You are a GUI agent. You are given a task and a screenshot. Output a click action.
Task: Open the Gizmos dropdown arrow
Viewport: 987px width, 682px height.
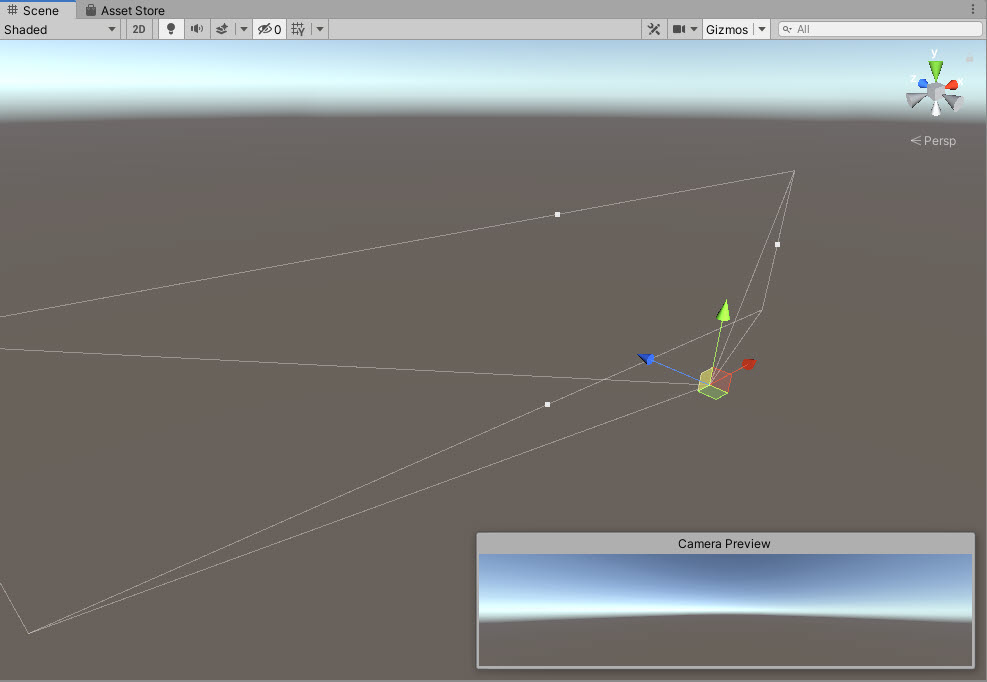(x=762, y=29)
